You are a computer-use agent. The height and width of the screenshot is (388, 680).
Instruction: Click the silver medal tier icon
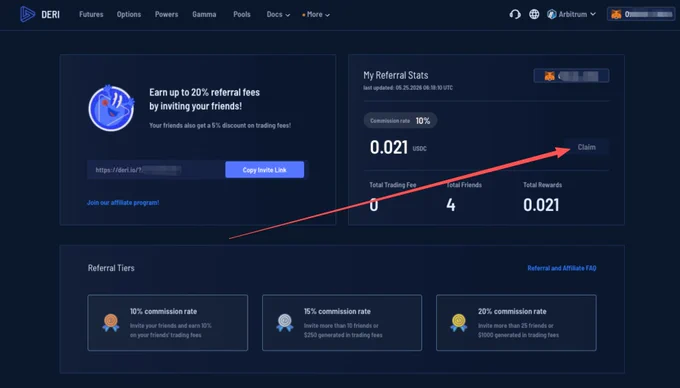click(284, 323)
